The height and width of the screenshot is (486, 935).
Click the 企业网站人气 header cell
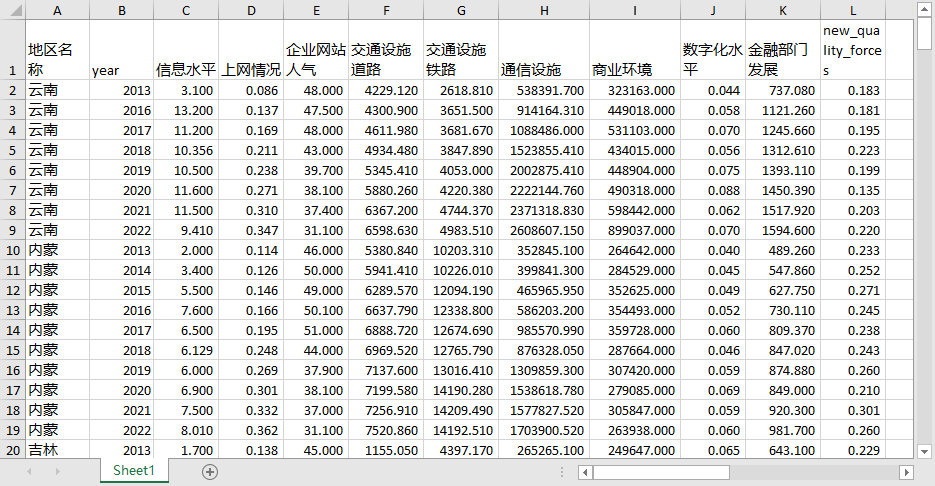pos(316,49)
